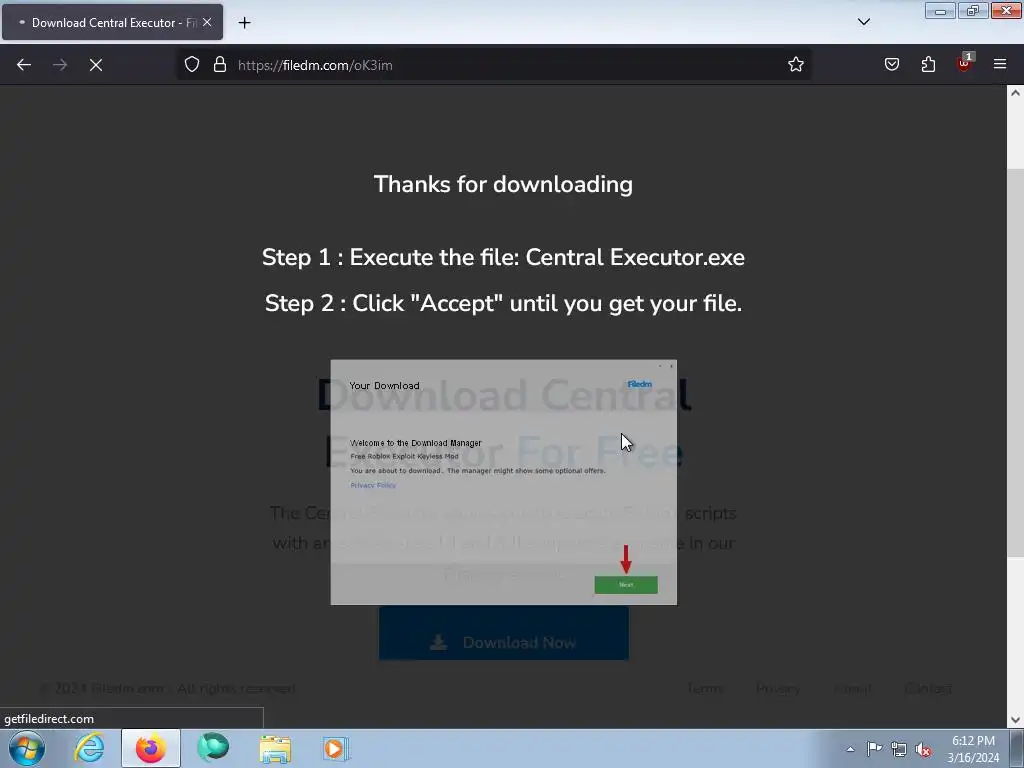Open the About footer link
Viewport: 1024px width, 768px height.
click(852, 688)
